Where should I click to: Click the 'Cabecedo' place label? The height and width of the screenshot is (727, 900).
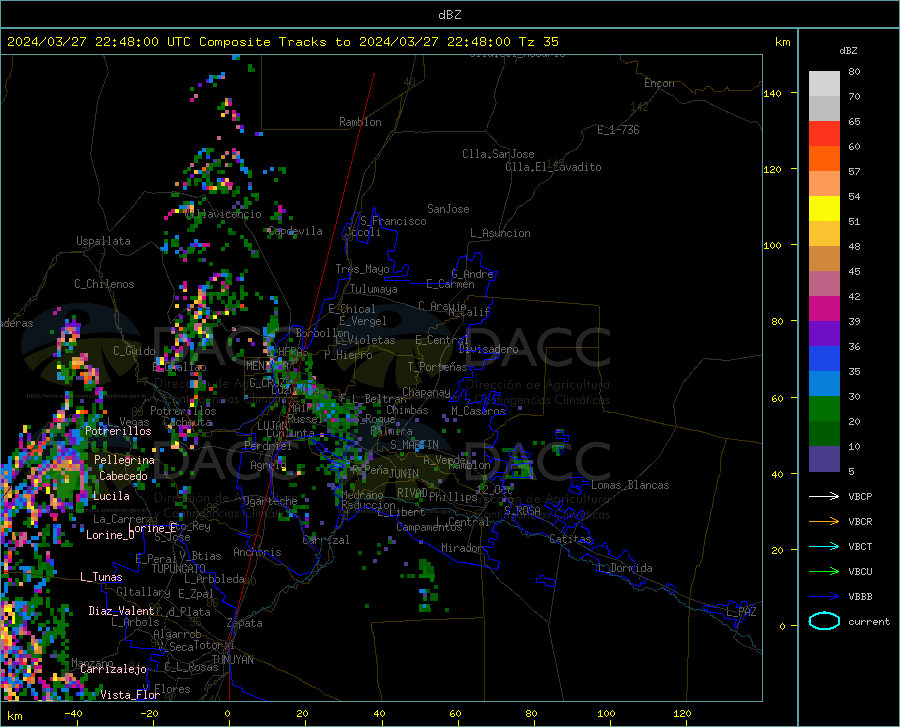(123, 476)
